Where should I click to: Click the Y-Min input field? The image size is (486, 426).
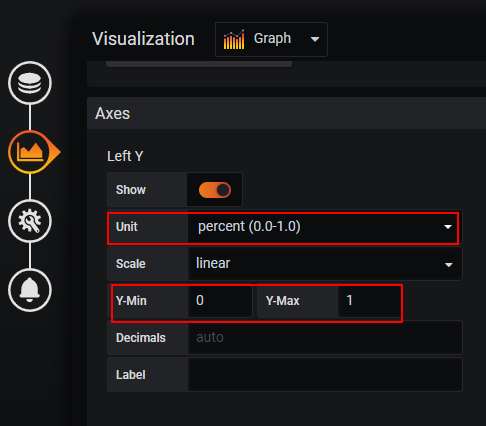tap(220, 301)
